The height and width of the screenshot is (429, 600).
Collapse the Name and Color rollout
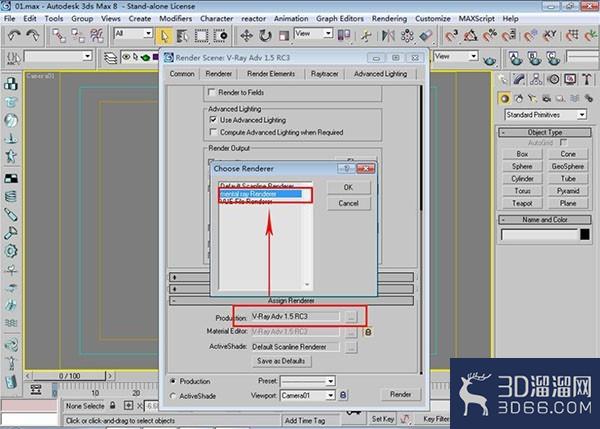click(x=545, y=220)
